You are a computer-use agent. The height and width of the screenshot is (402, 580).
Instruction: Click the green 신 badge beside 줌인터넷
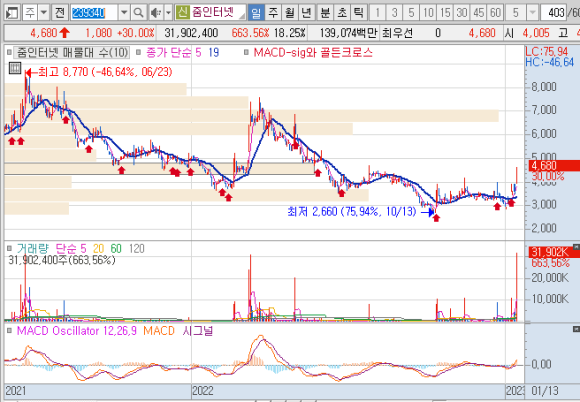182,13
